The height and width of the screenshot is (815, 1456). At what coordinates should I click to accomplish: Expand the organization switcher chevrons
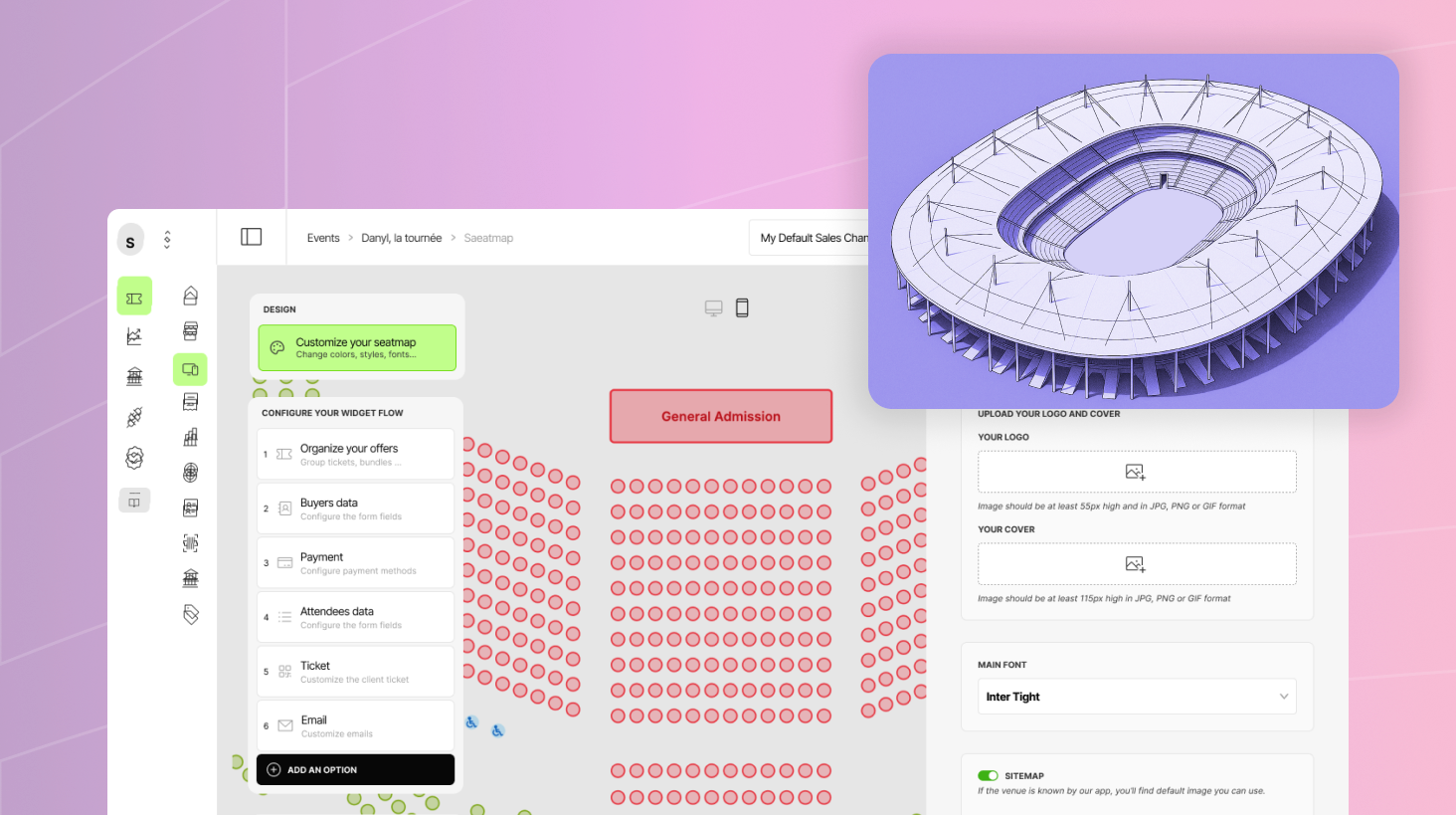point(167,240)
